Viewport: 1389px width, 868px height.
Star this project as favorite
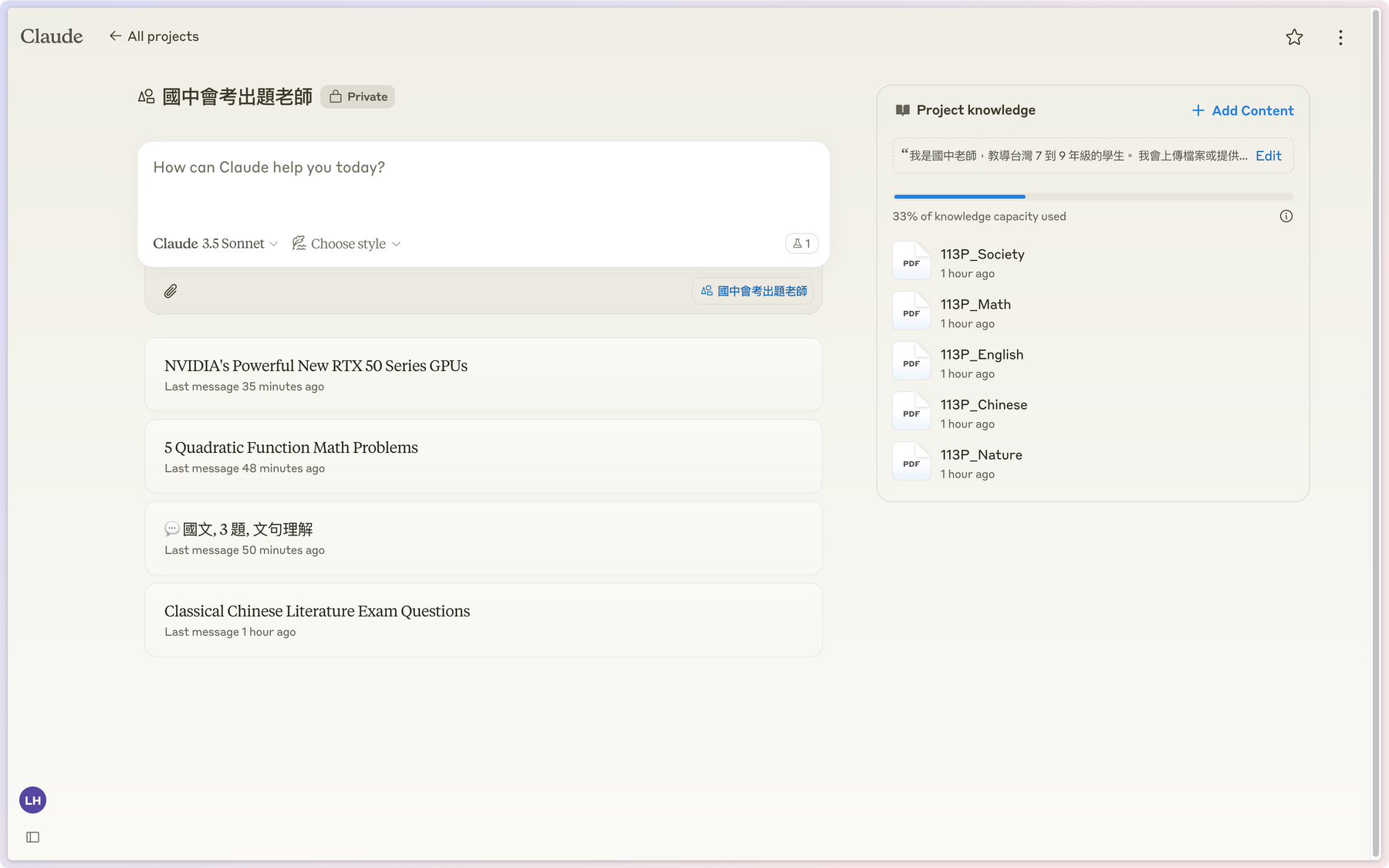pos(1294,37)
